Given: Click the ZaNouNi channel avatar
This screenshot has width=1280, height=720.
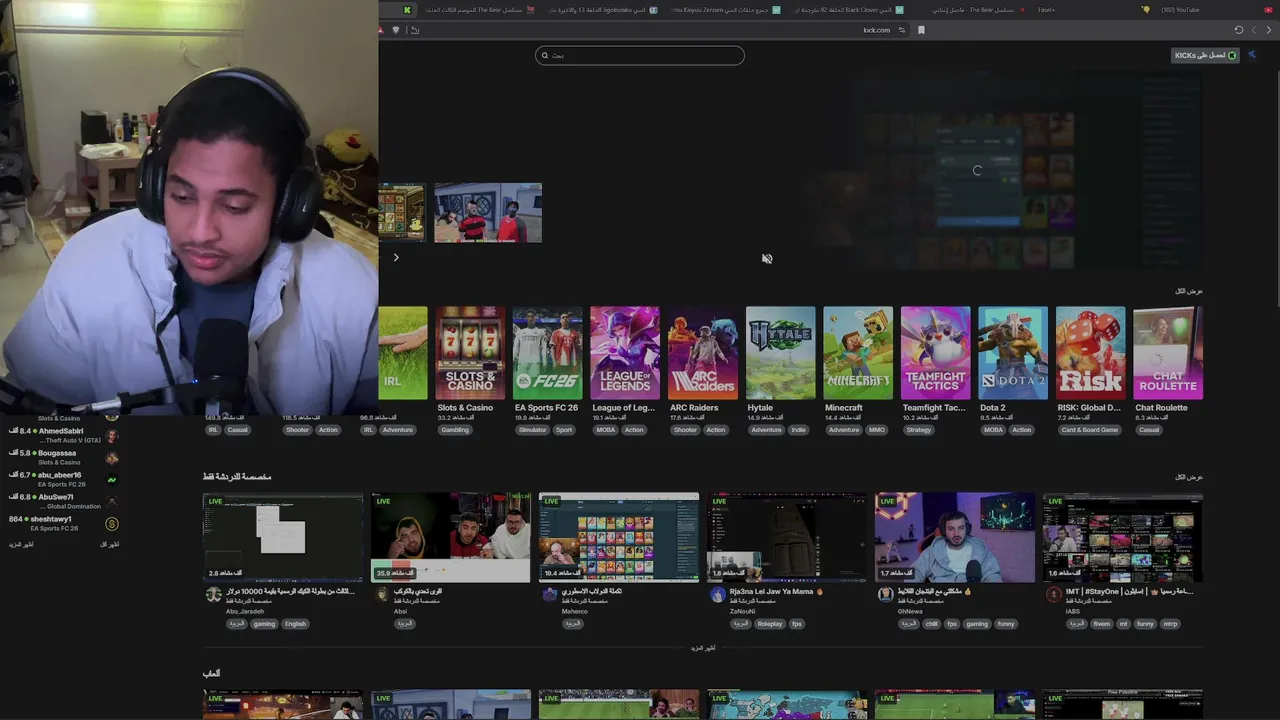Looking at the screenshot, I should click(717, 595).
